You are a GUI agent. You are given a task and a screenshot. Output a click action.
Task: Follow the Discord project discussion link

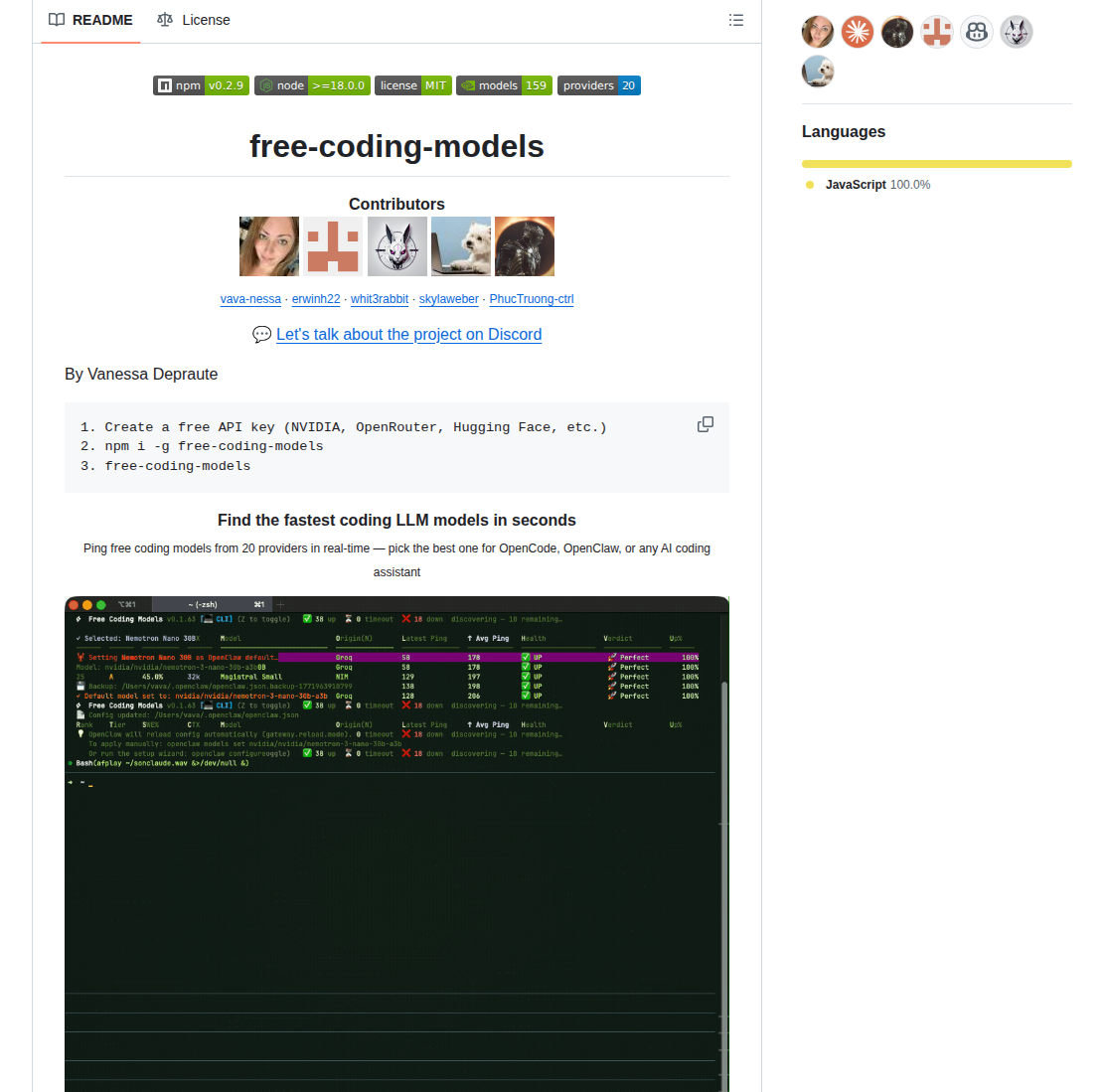408,335
